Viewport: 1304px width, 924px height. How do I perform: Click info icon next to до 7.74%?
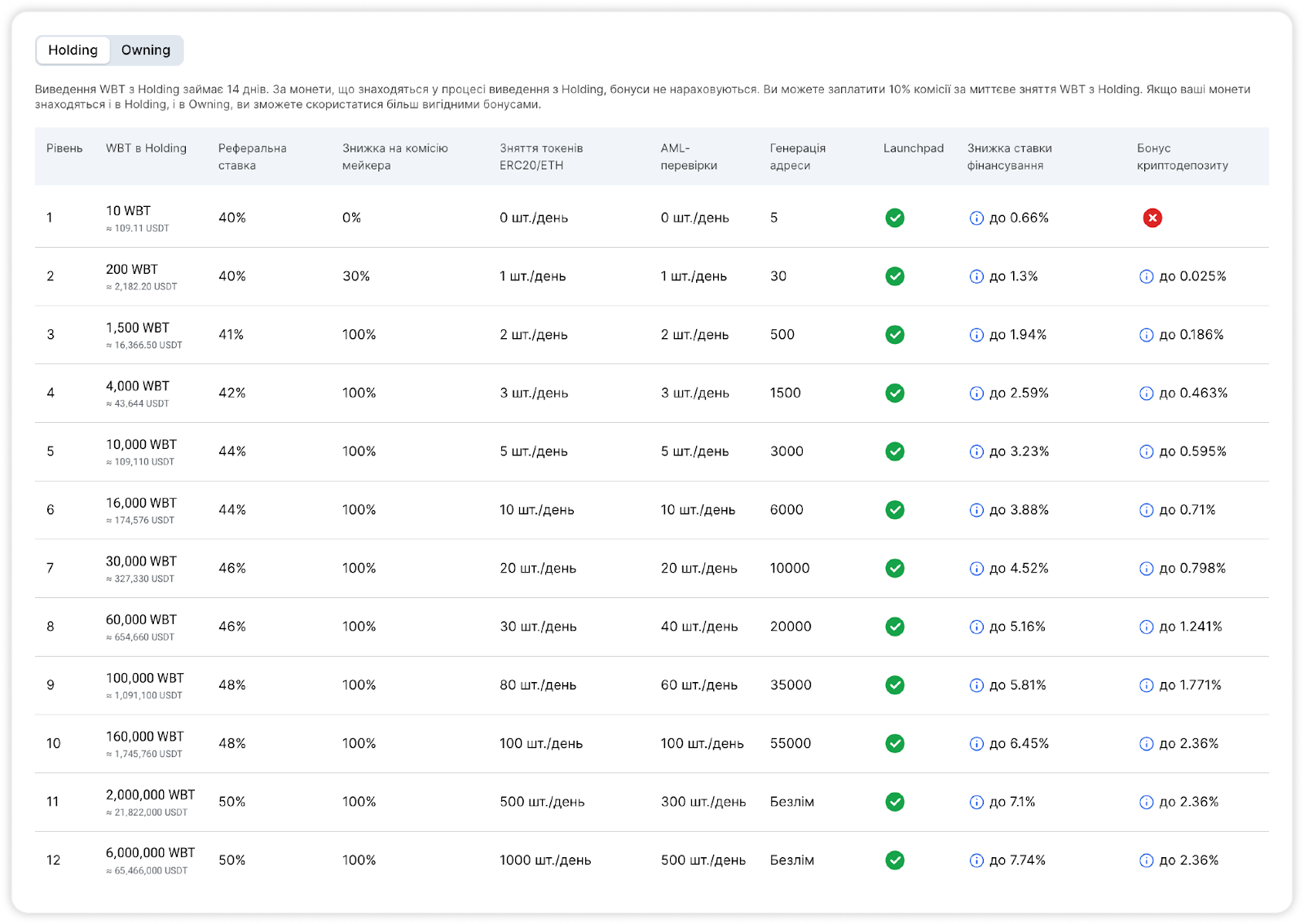976,860
